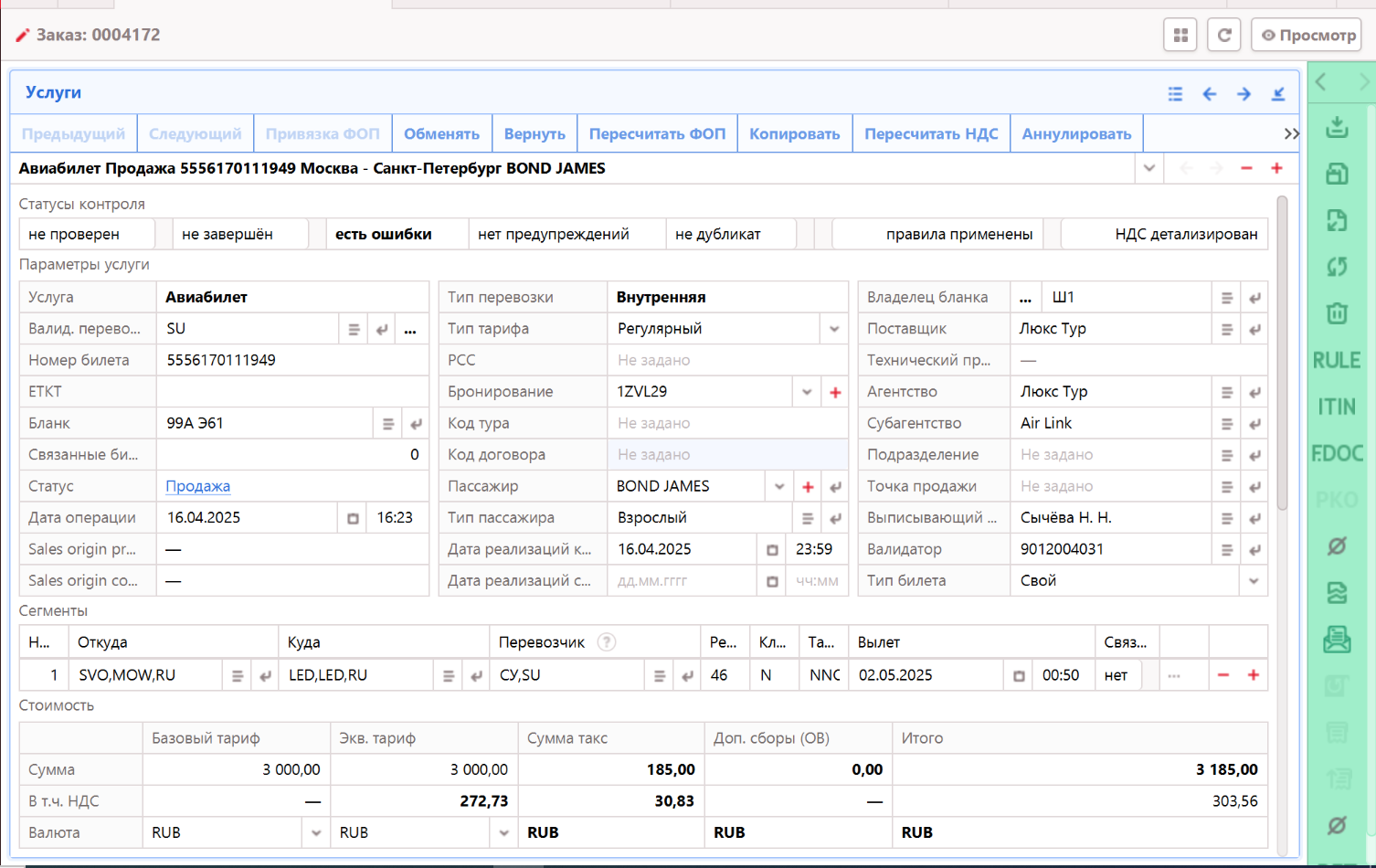The image size is (1376, 868).
Task: Click the list icon in Услуги header
Action: click(1175, 93)
